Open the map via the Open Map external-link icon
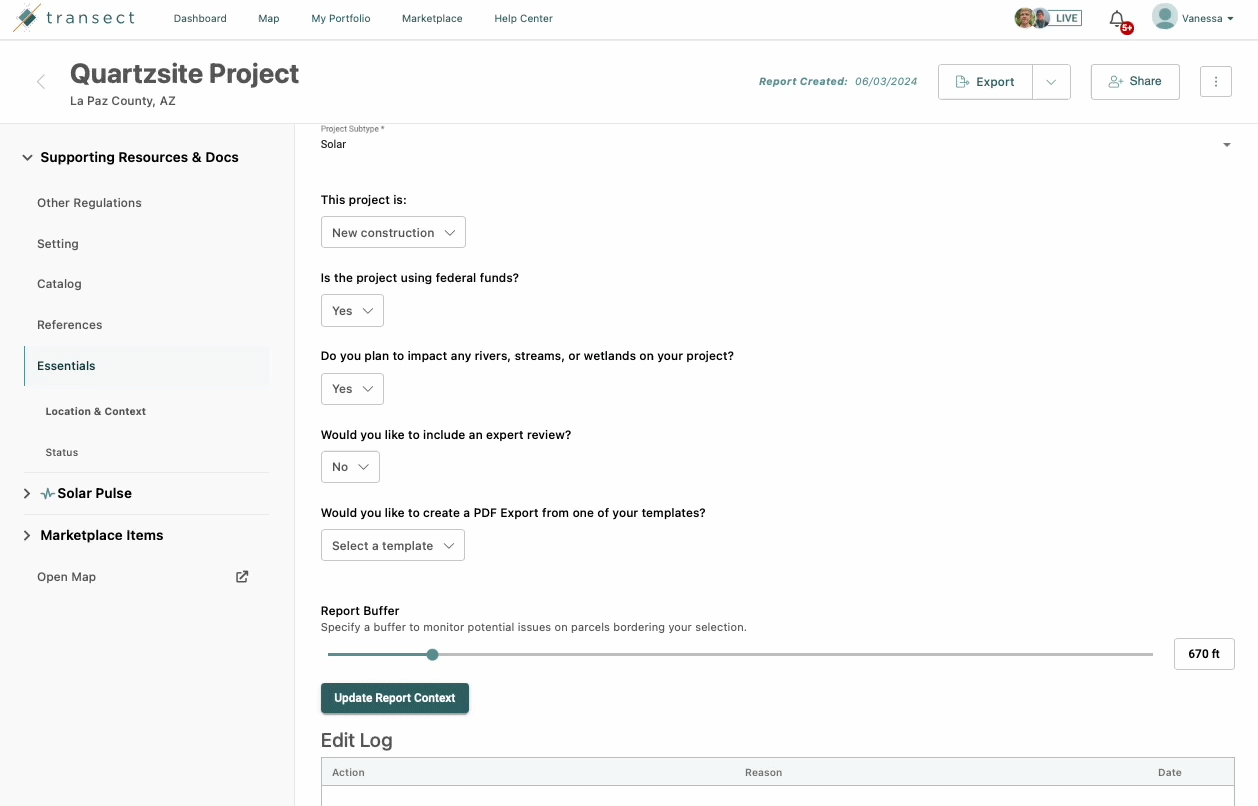This screenshot has width=1258, height=806. (241, 576)
